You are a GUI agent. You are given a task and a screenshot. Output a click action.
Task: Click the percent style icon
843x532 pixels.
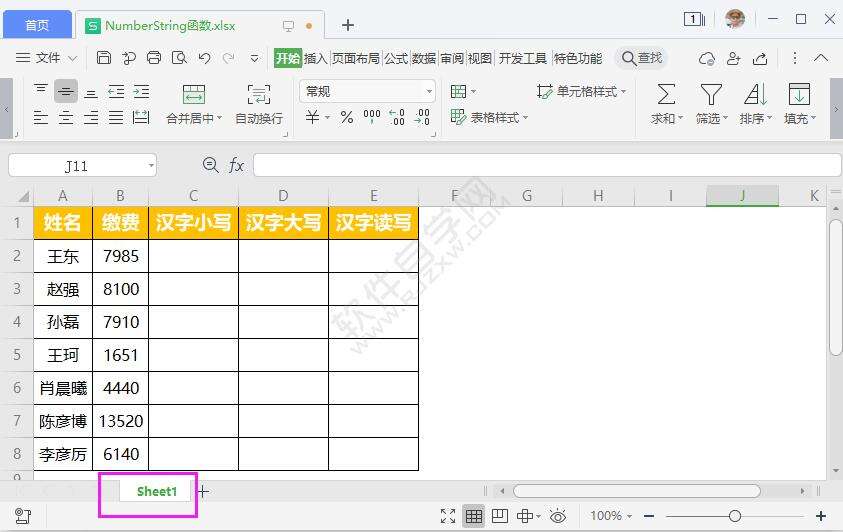click(x=346, y=118)
